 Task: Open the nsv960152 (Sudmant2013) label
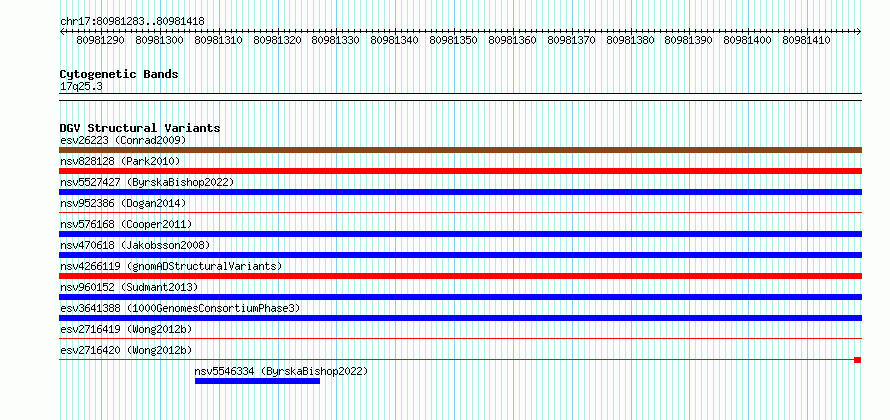pos(129,287)
